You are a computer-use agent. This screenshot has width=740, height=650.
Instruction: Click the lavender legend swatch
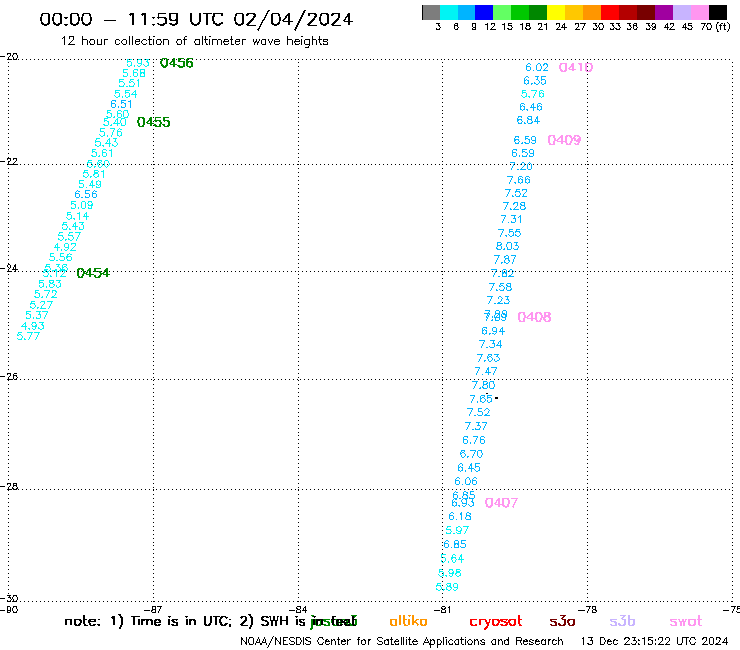[681, 12]
